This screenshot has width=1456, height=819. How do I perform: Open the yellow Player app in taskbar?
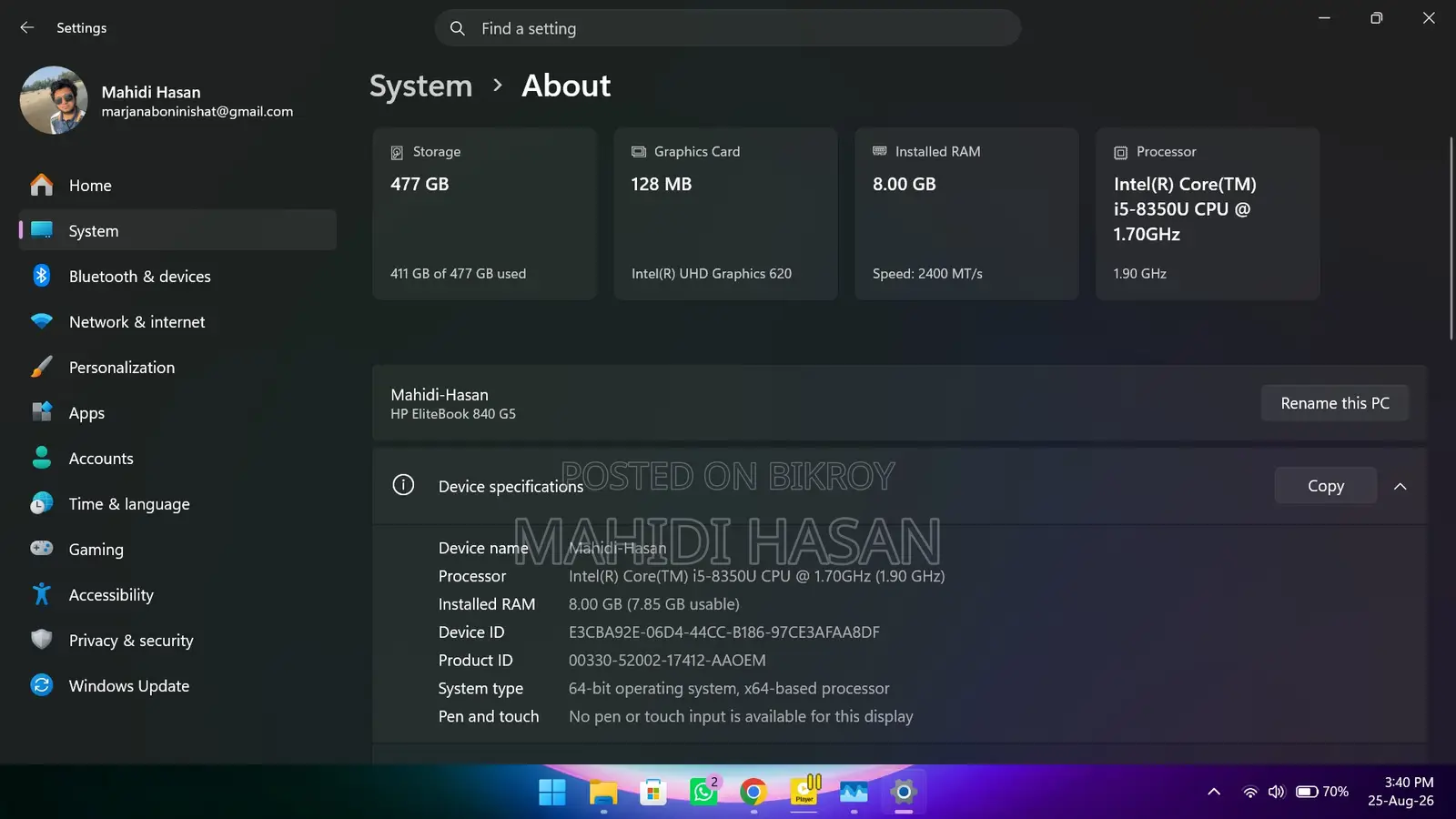pyautogui.click(x=804, y=791)
